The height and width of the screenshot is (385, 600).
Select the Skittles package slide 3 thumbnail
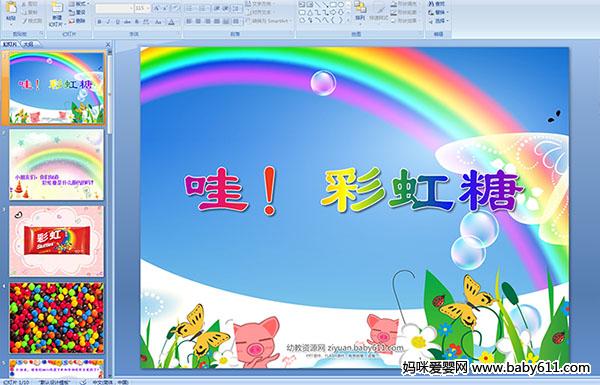coord(57,241)
